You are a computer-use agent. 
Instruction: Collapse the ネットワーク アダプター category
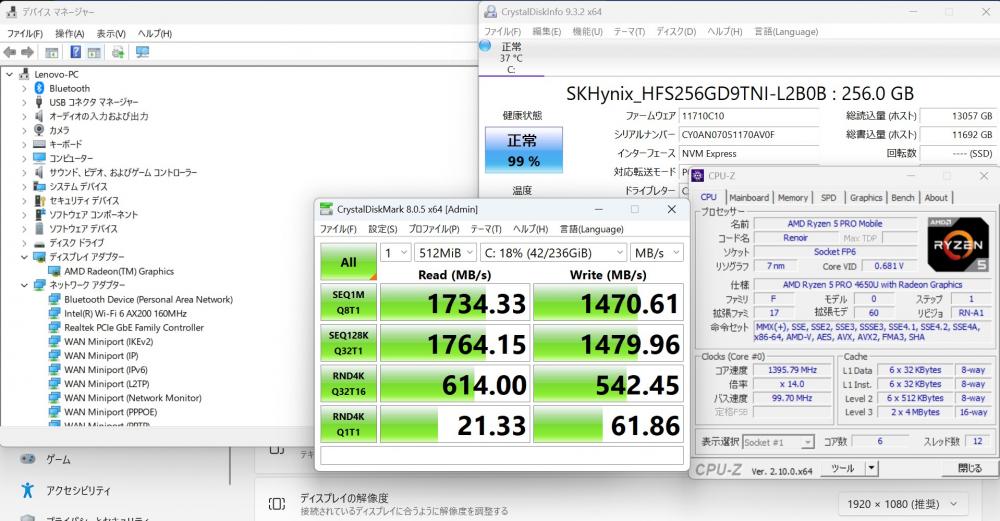tap(24, 285)
